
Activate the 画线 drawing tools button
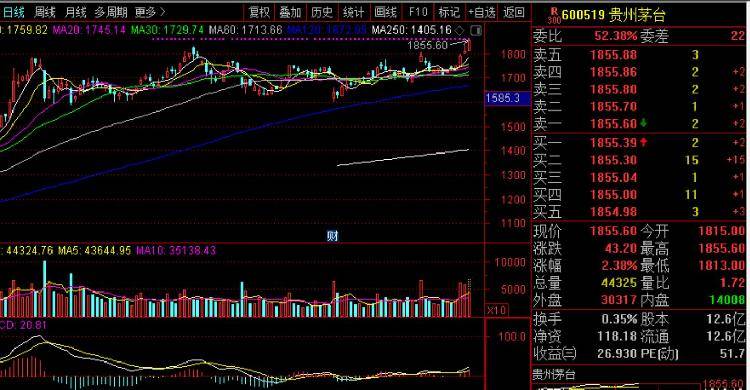pyautogui.click(x=386, y=12)
